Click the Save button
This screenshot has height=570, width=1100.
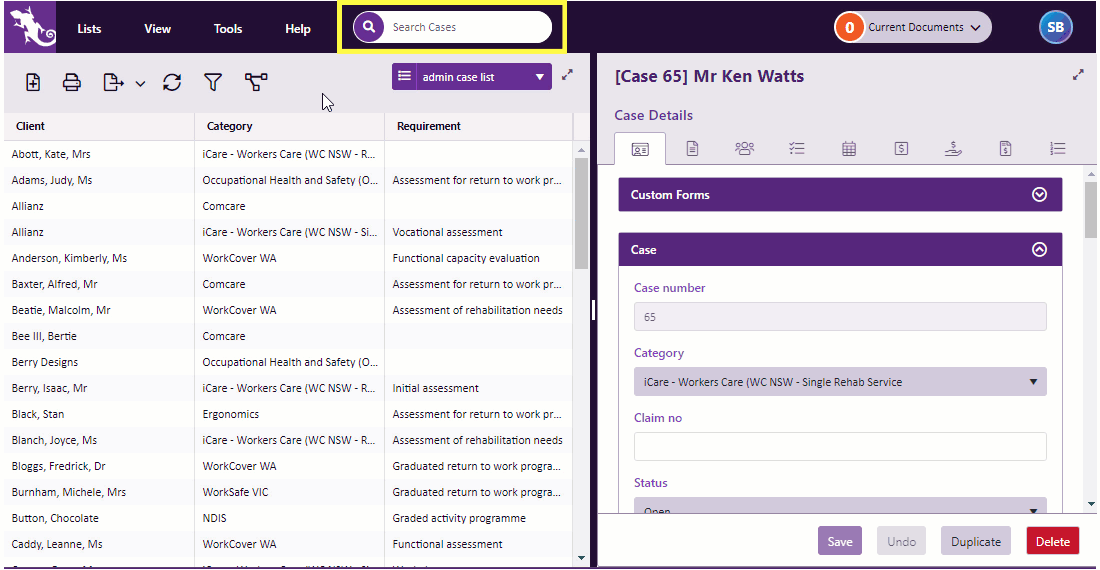pos(840,541)
